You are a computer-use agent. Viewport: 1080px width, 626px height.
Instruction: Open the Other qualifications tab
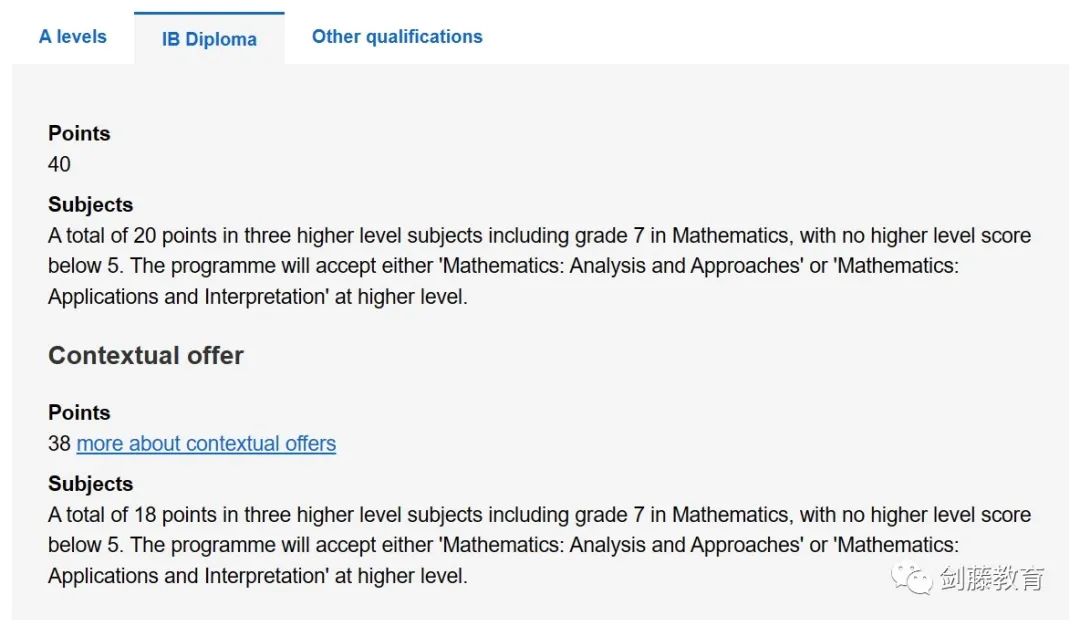click(397, 36)
